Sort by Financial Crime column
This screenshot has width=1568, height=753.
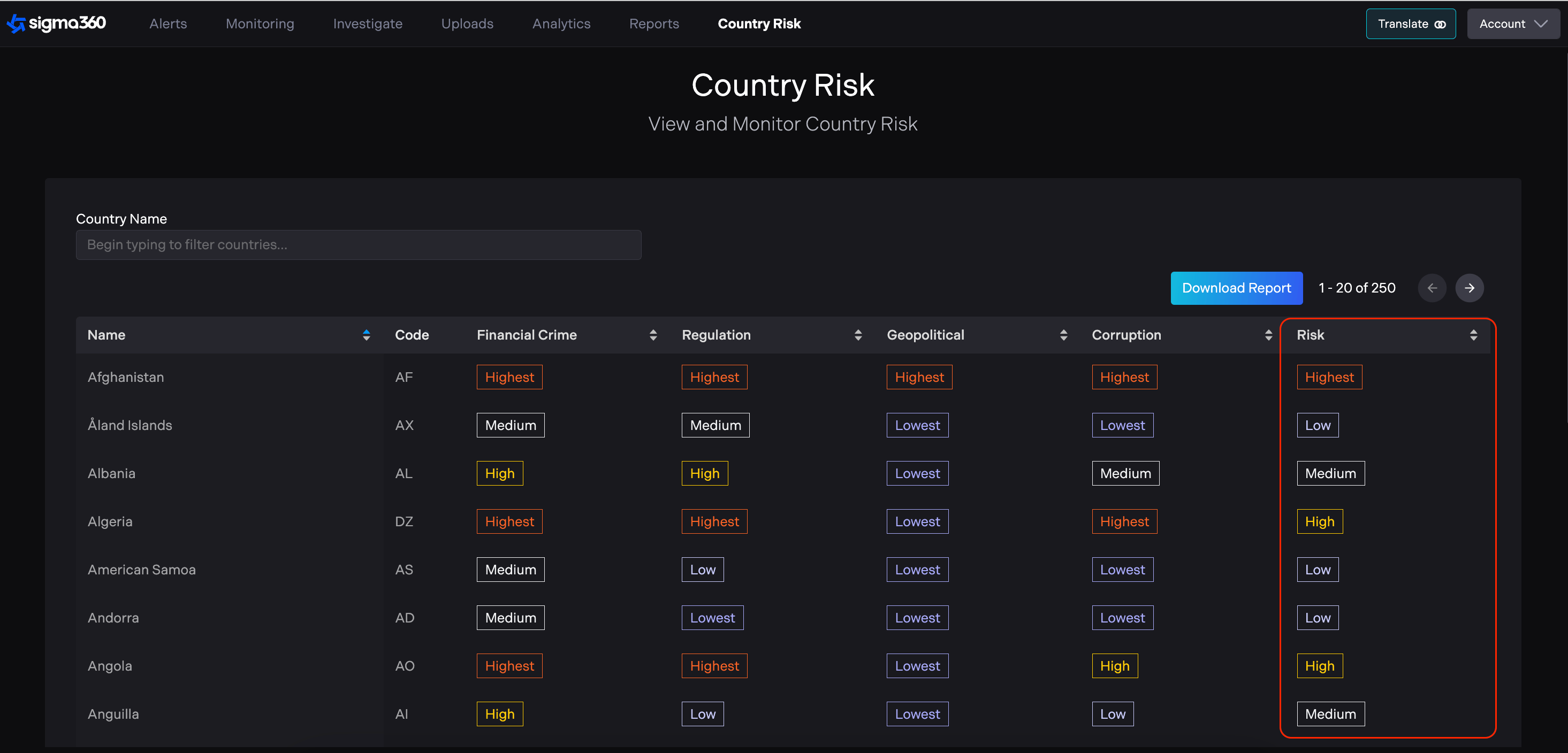click(x=652, y=335)
